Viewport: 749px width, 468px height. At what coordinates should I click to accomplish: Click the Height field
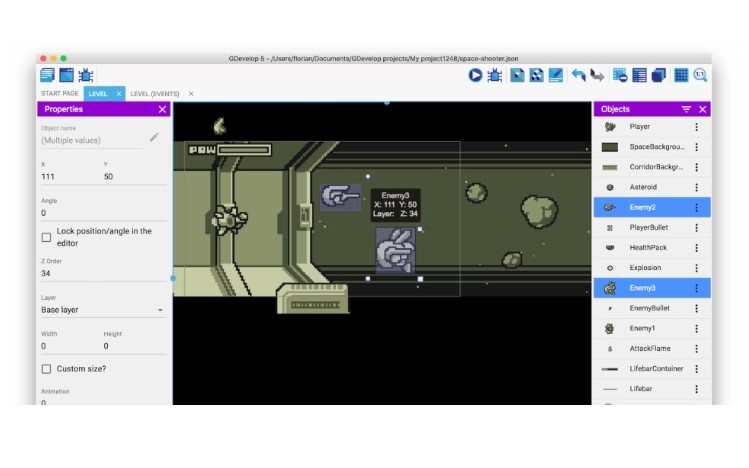[134, 346]
